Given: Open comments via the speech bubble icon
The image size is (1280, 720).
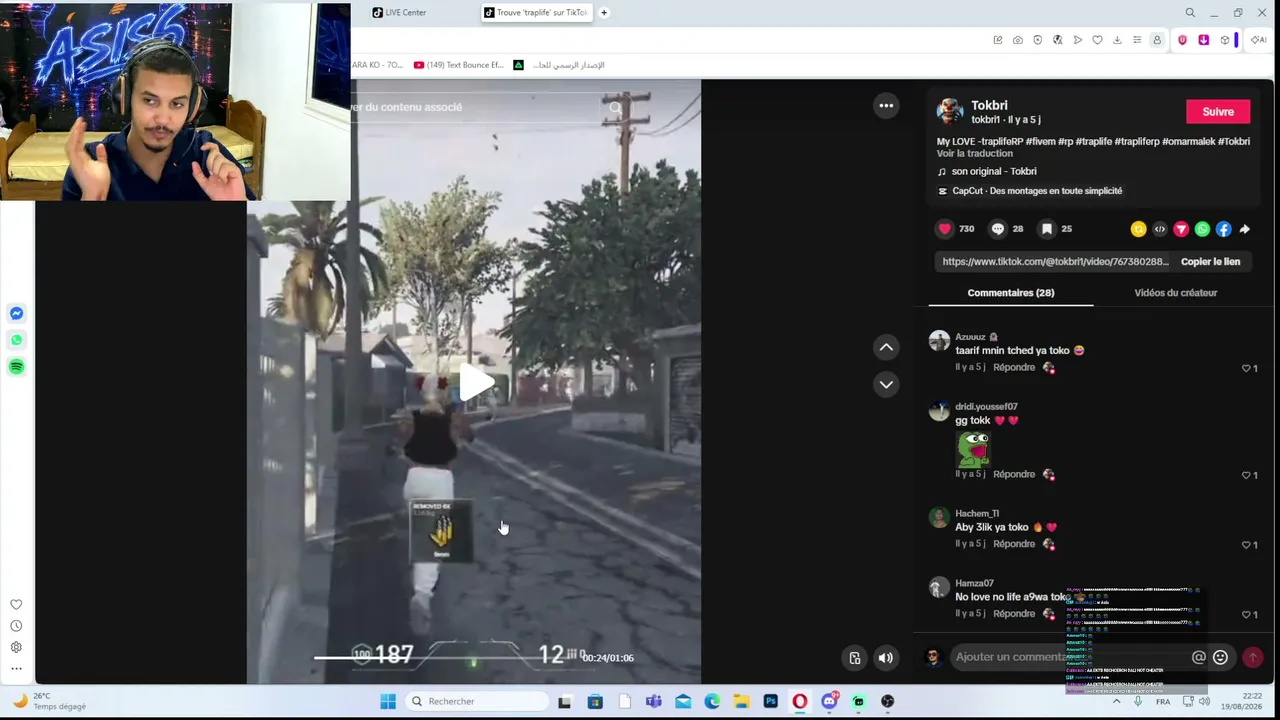Looking at the screenshot, I should click(x=997, y=229).
